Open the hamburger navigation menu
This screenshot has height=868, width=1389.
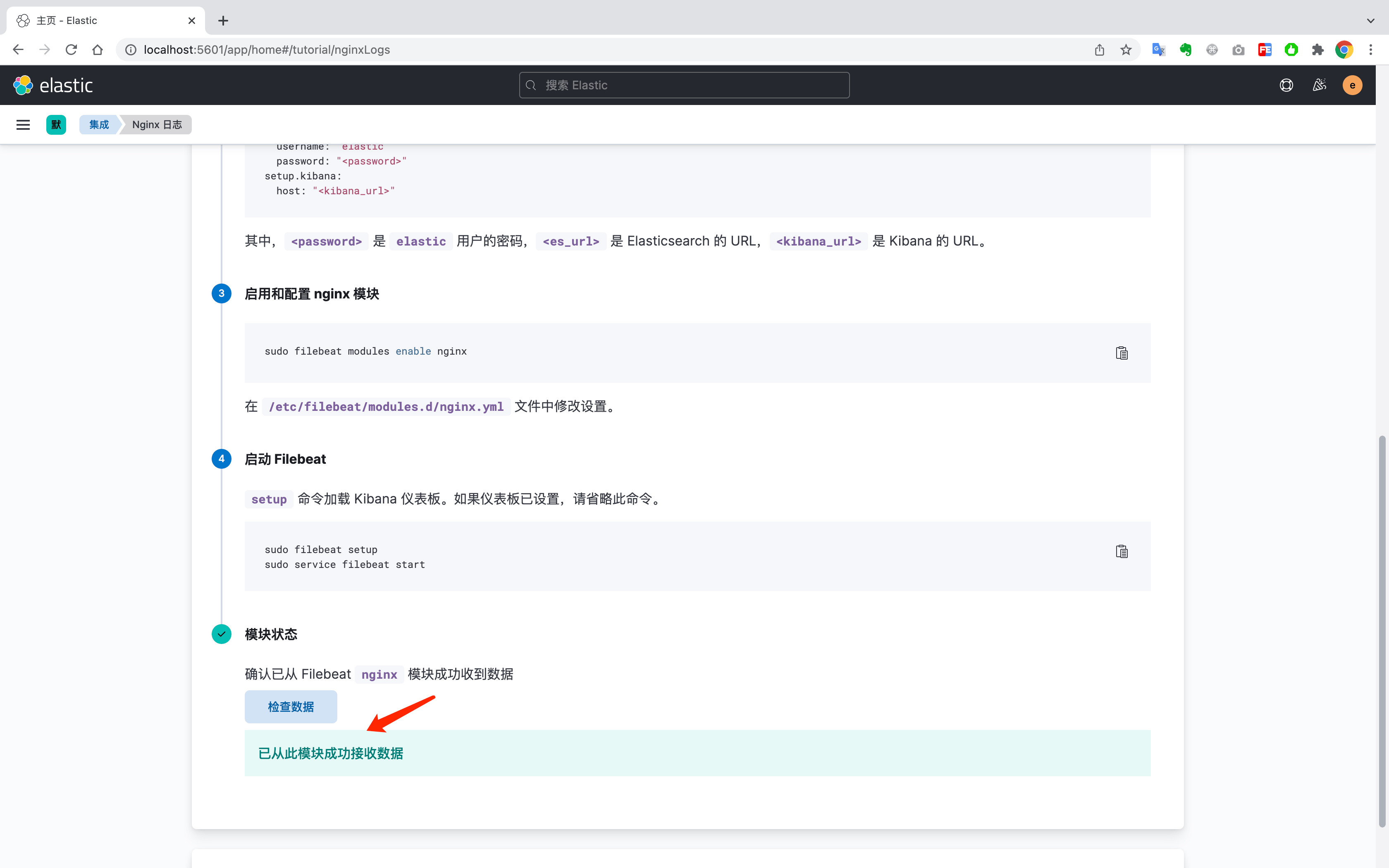click(23, 124)
